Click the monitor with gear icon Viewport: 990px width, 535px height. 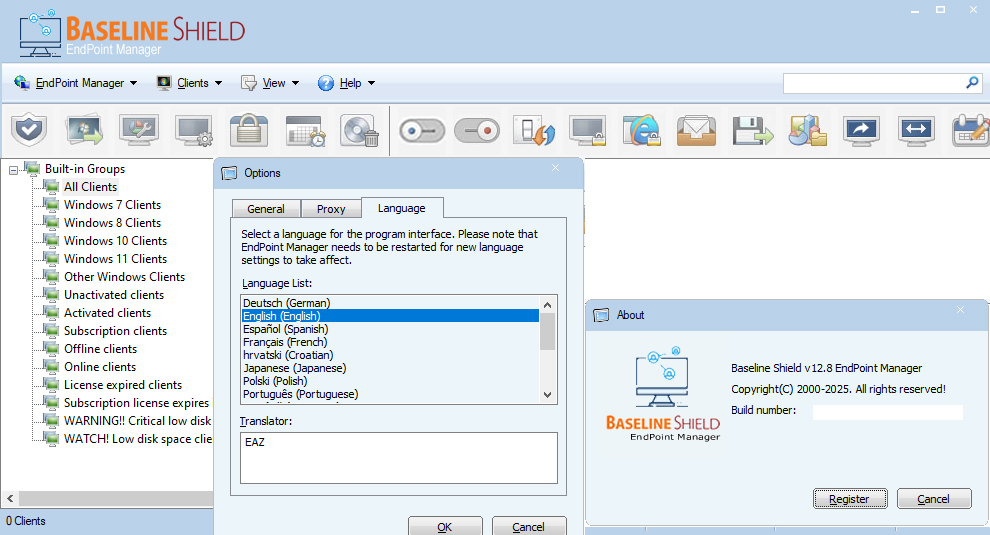pyautogui.click(x=194, y=131)
